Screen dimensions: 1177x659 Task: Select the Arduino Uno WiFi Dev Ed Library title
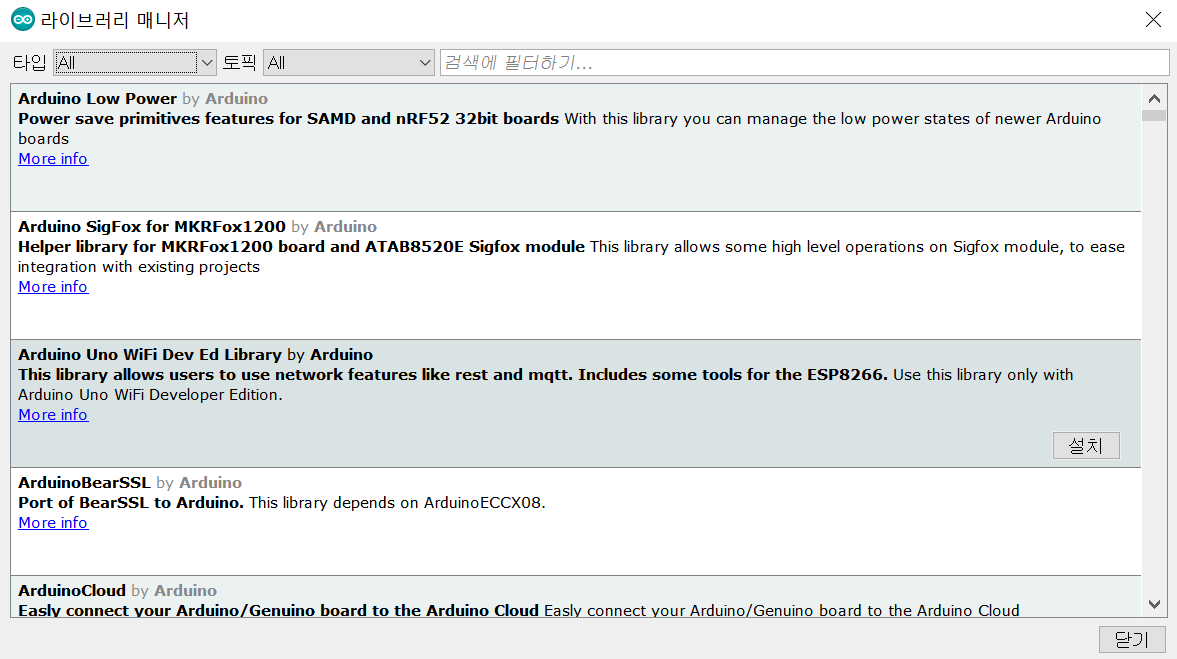[x=150, y=355]
